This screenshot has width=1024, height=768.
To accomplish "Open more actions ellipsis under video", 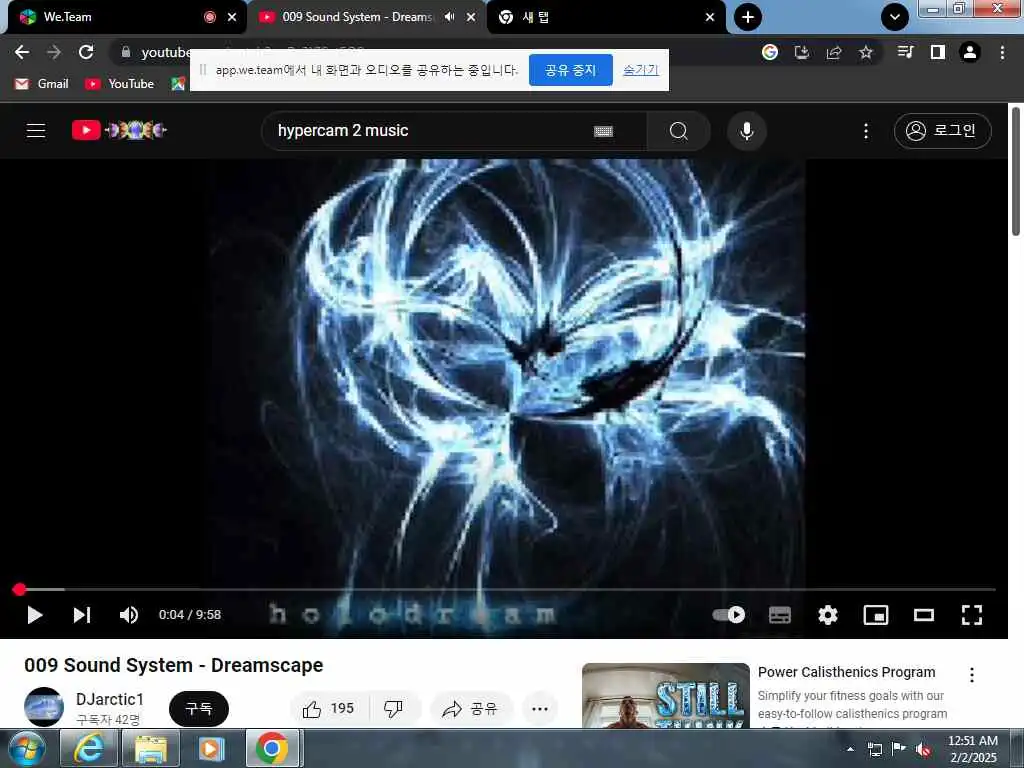I will tap(539, 709).
